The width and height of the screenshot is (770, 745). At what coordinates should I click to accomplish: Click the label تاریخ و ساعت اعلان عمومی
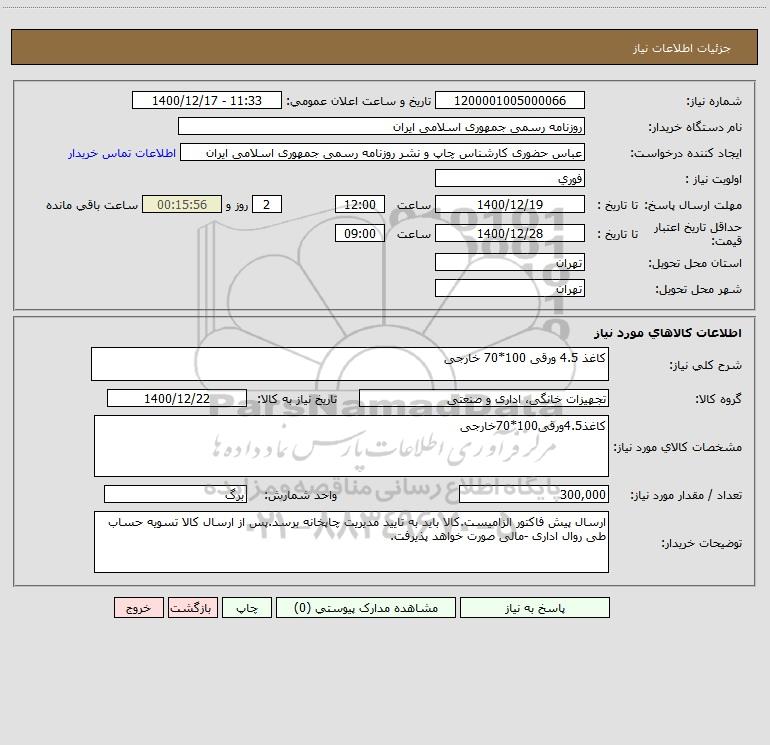pos(359,101)
